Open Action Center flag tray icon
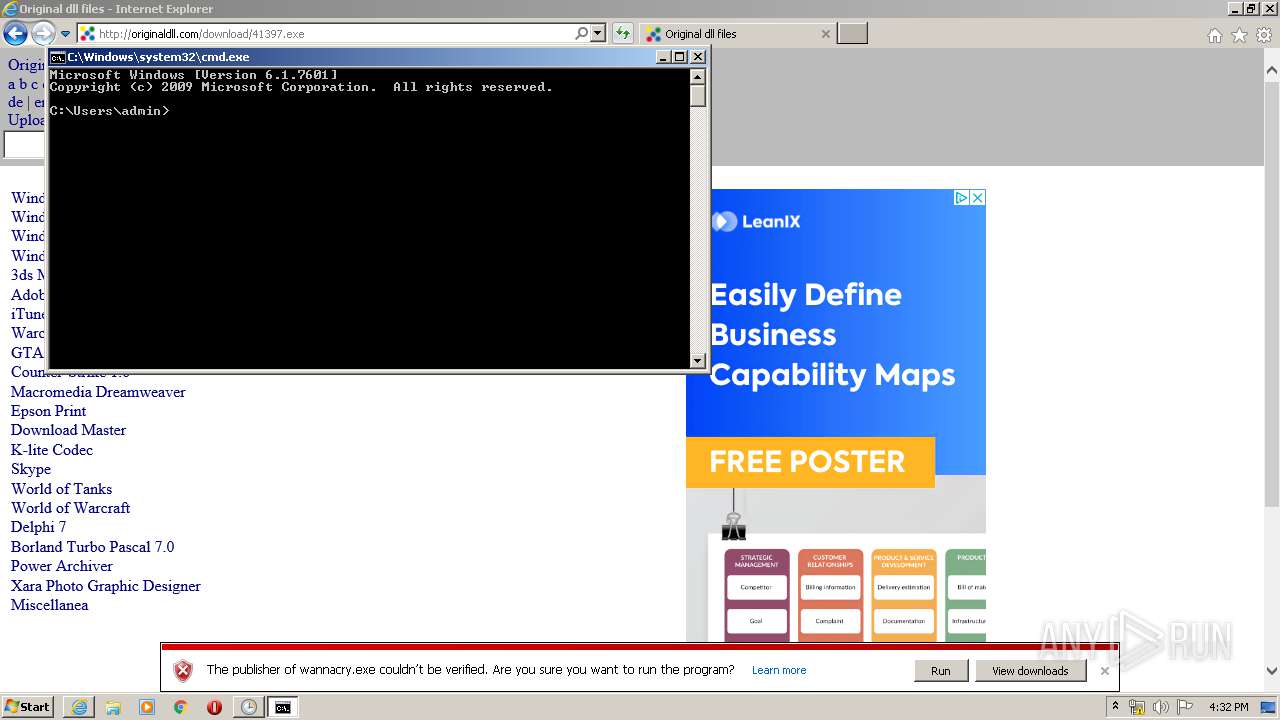 (1185, 707)
